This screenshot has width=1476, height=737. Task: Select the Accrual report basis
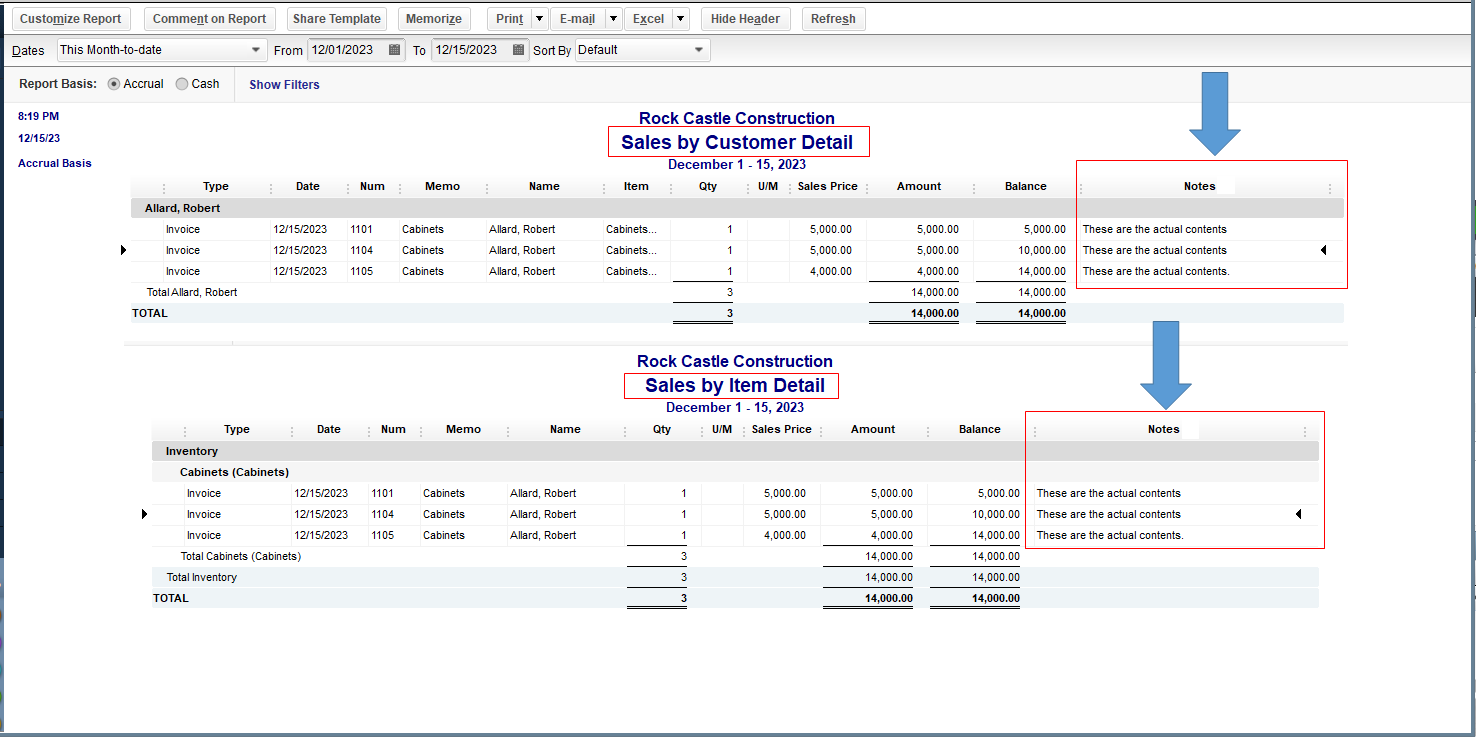[113, 84]
